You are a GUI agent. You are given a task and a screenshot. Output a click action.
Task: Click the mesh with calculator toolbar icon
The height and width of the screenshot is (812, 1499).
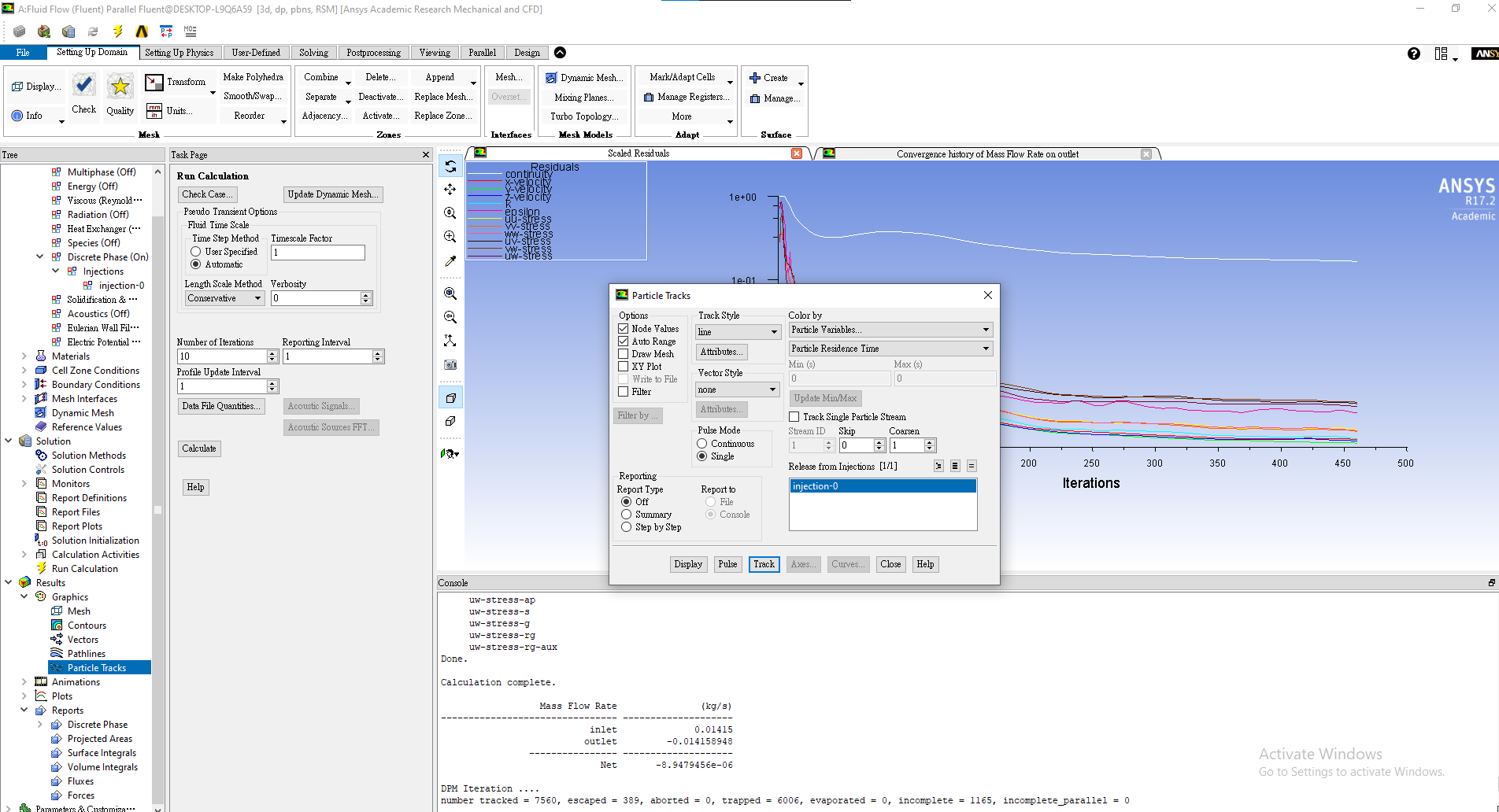[68, 31]
